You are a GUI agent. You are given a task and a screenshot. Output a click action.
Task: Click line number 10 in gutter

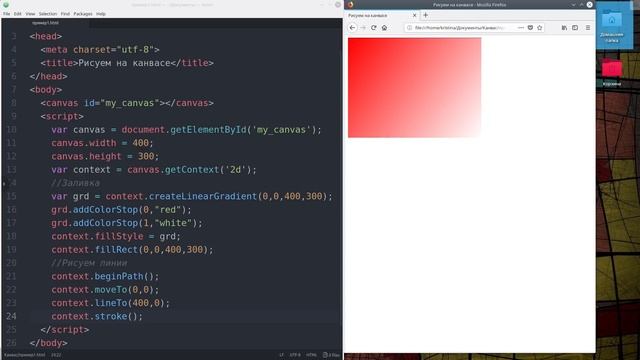11,130
